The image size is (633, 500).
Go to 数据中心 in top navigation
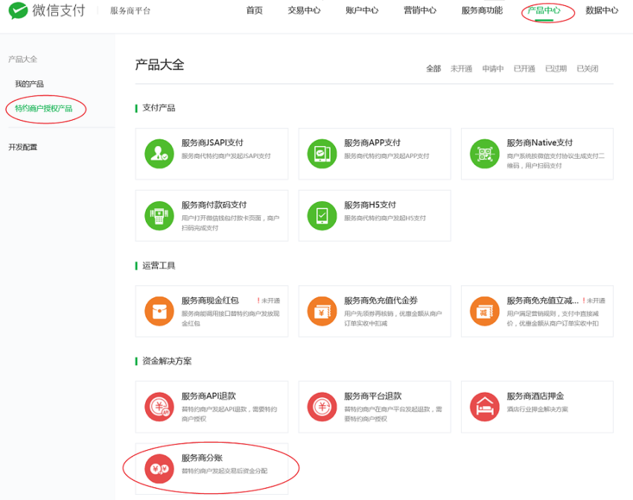tap(602, 11)
